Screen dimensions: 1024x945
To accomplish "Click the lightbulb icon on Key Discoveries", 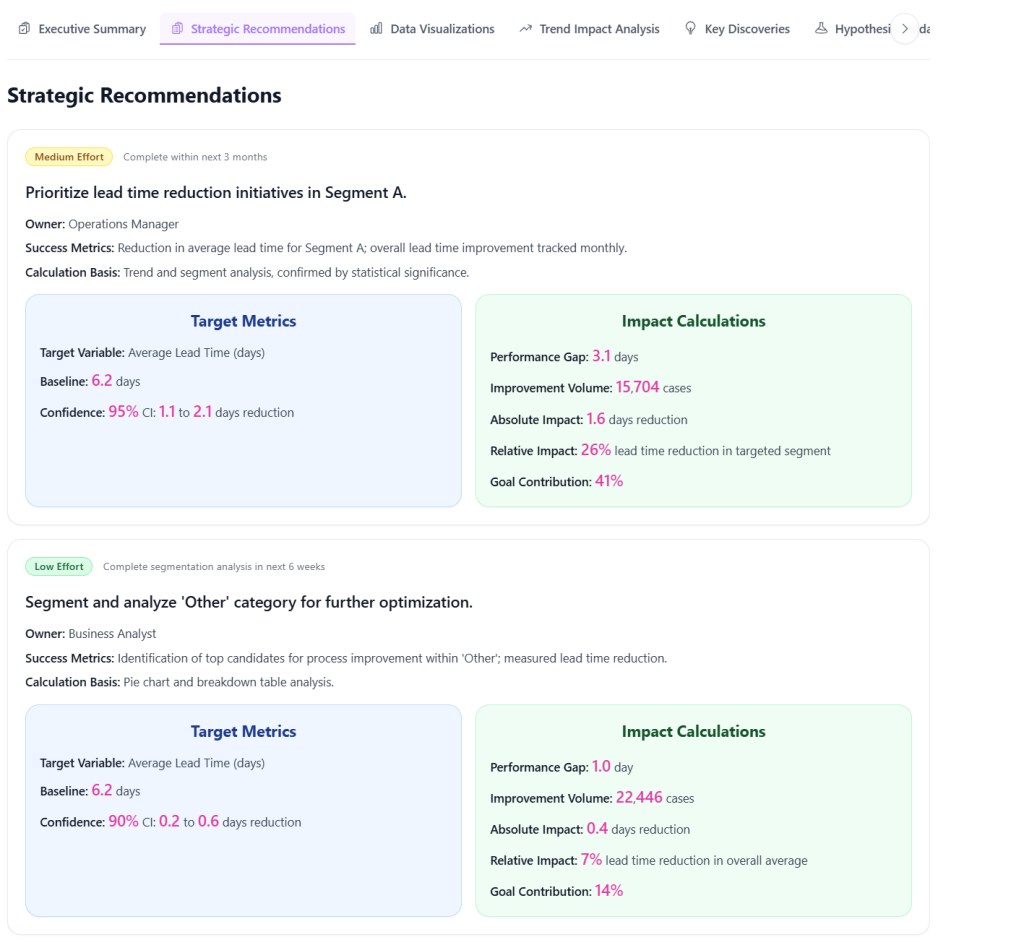I will [x=690, y=28].
